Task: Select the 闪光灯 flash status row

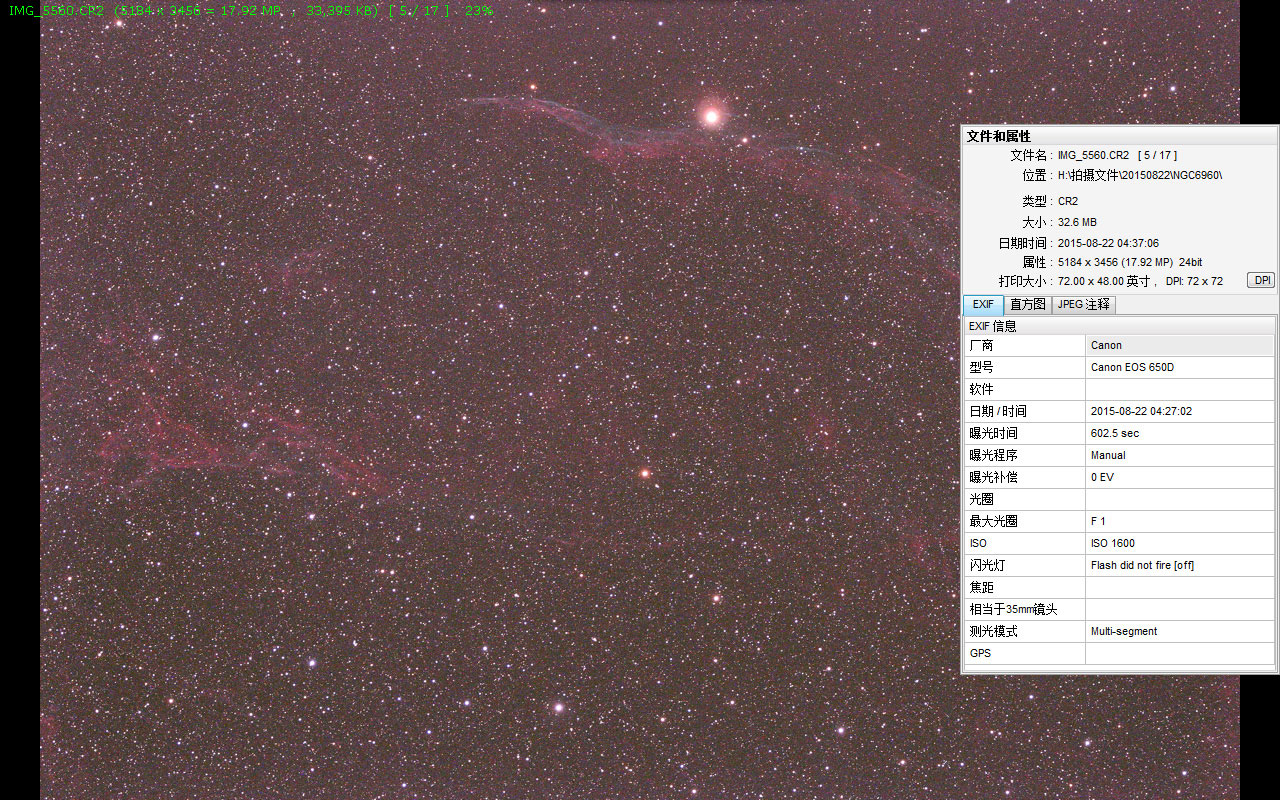Action: click(1118, 565)
